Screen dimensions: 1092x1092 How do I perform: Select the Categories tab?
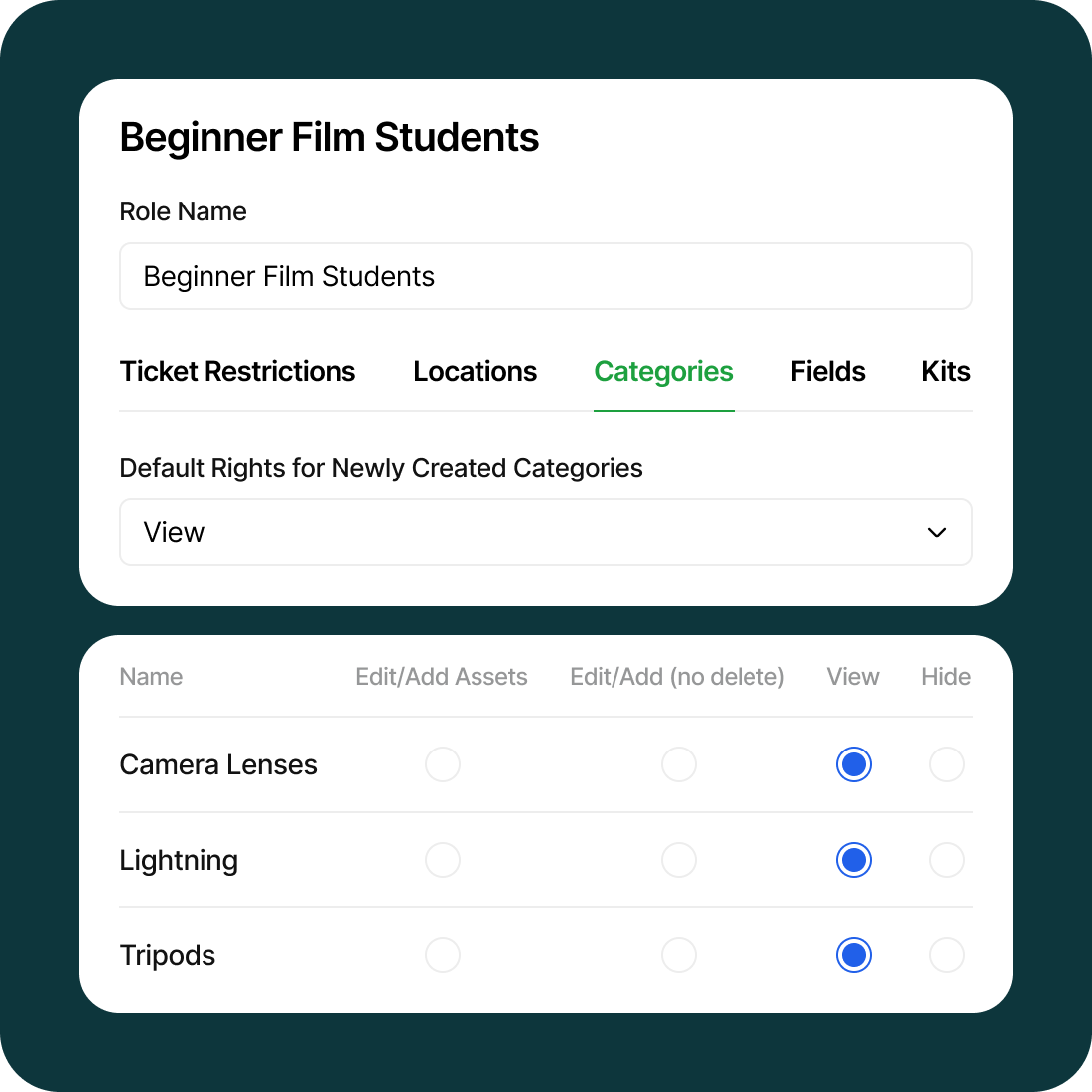coord(663,372)
